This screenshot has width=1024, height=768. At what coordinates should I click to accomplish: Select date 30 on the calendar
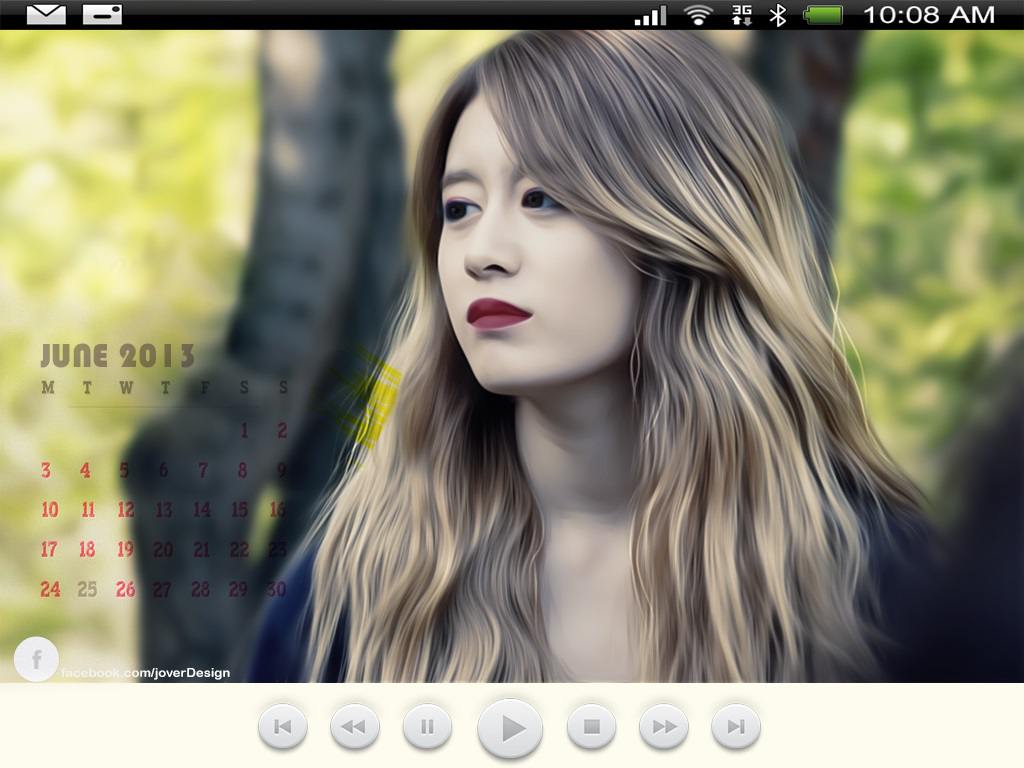click(276, 589)
